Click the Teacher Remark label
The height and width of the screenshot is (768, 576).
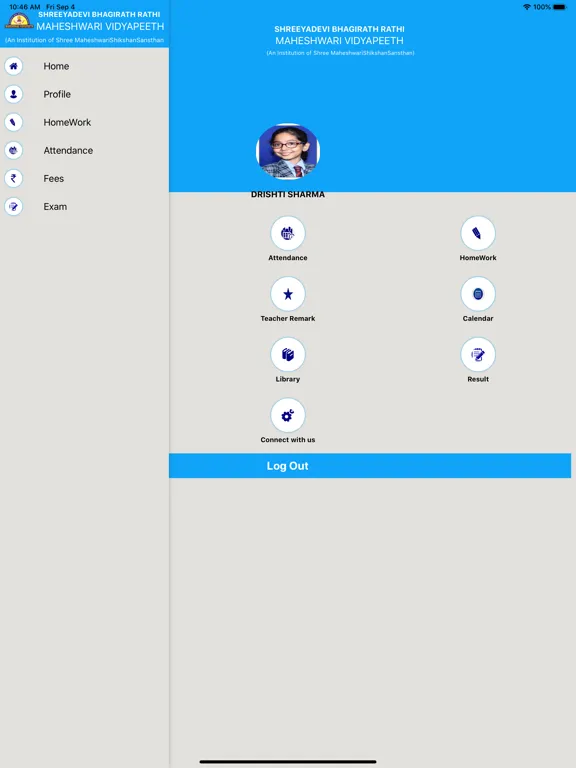coord(288,318)
